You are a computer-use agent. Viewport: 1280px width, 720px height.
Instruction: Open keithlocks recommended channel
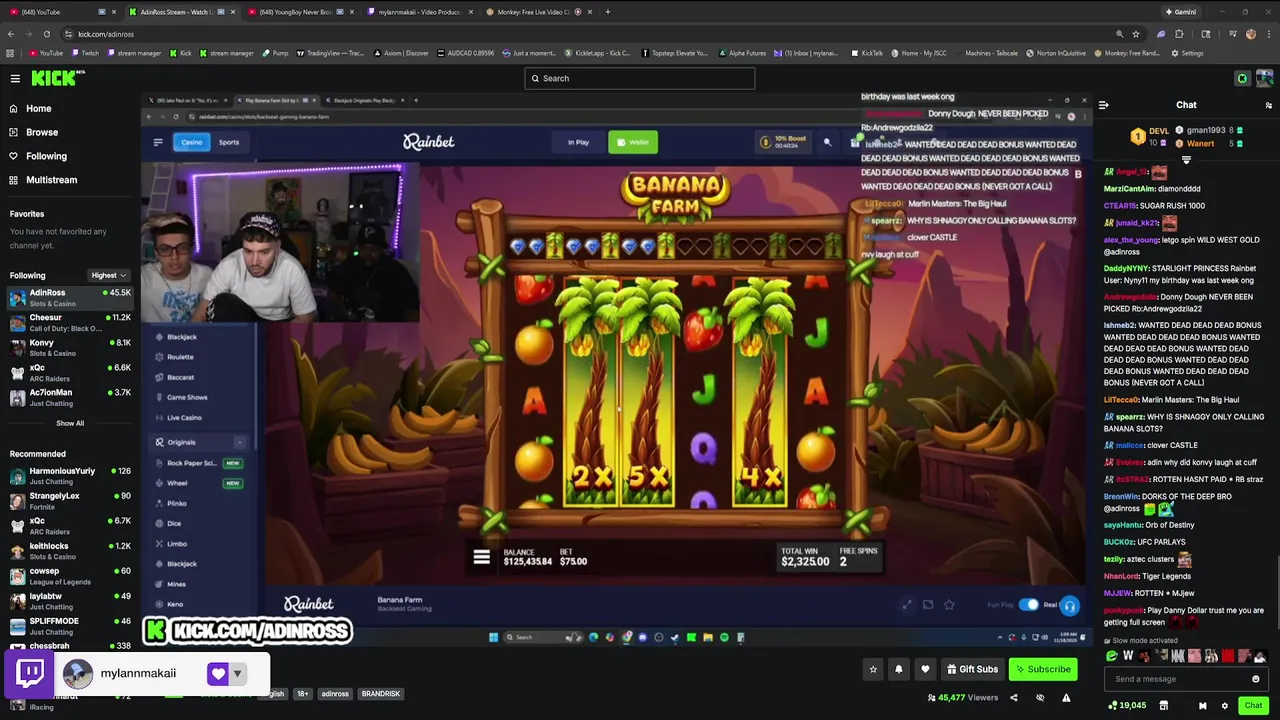point(70,551)
